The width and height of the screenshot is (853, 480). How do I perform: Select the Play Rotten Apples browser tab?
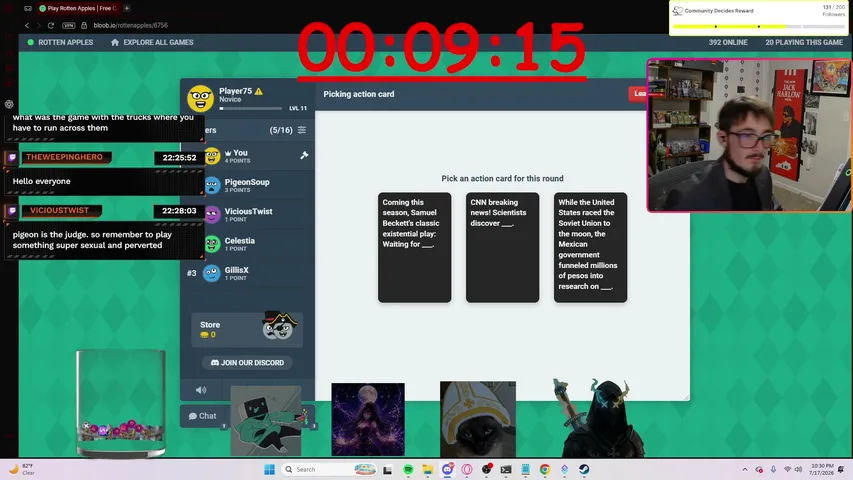point(78,8)
